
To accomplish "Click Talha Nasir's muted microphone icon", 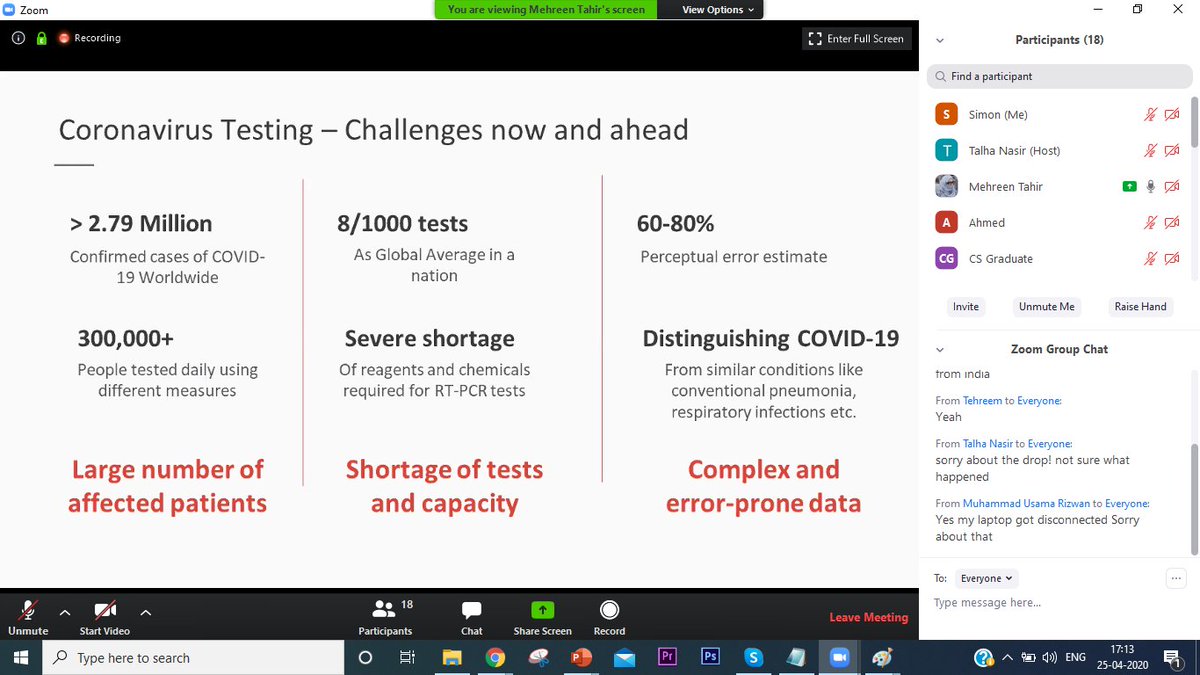I will click(x=1150, y=150).
